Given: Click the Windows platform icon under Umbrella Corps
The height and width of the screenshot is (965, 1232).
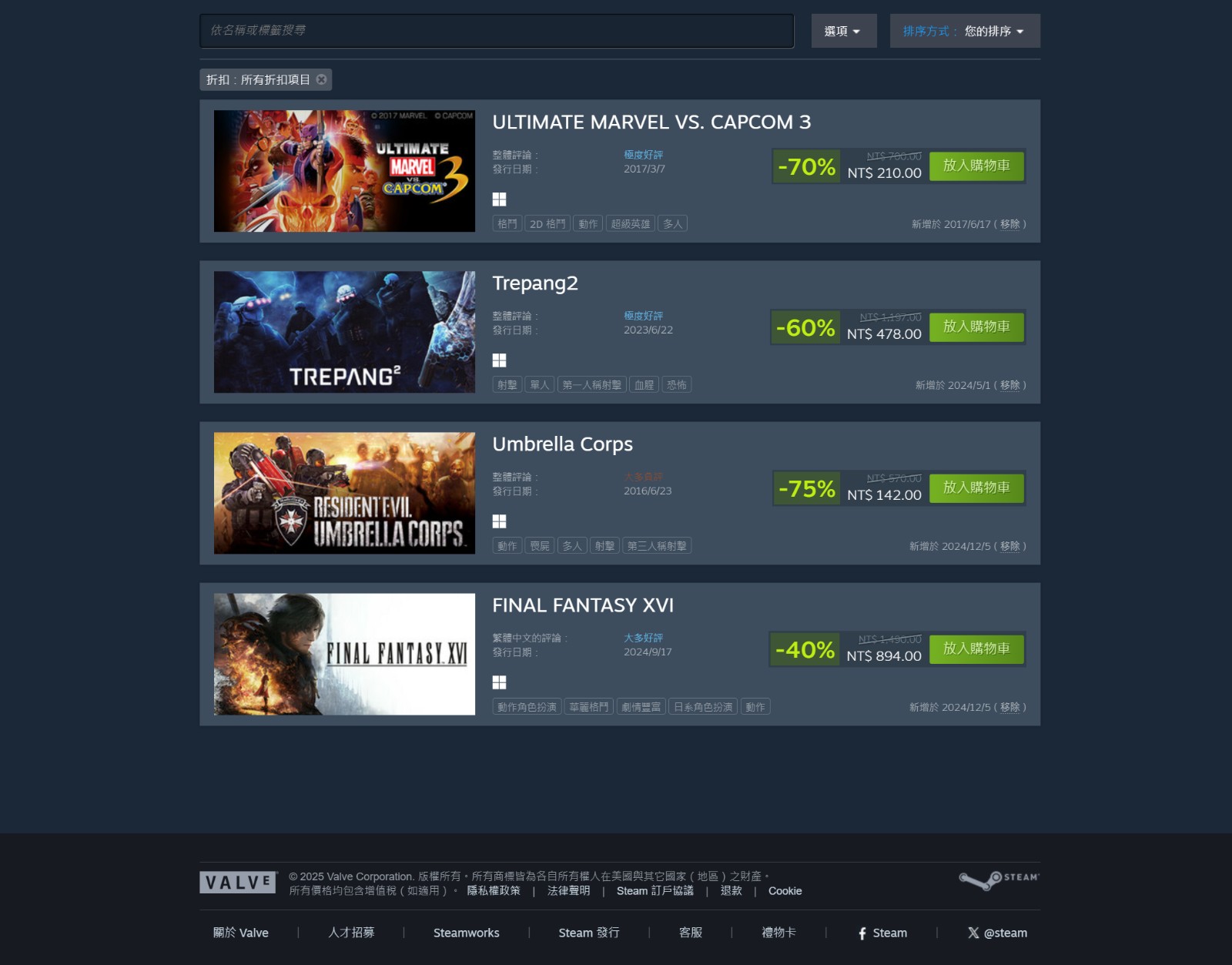Looking at the screenshot, I should [x=500, y=521].
